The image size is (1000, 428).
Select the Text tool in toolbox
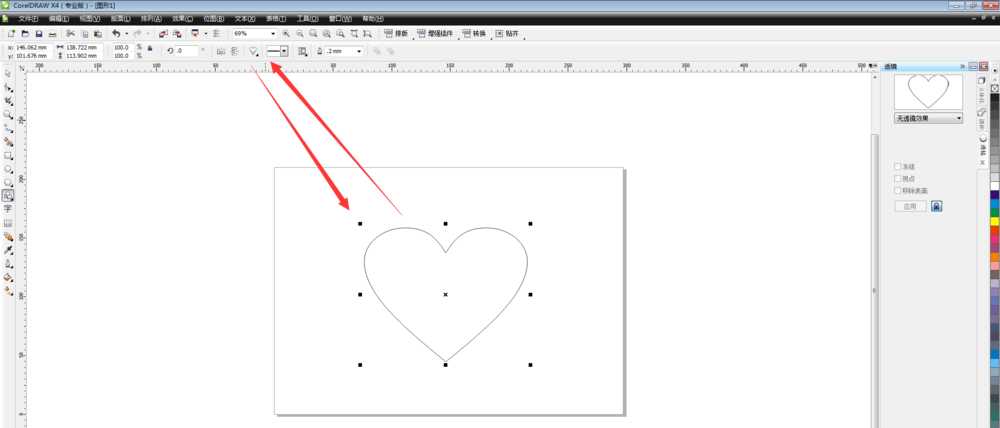click(8, 209)
